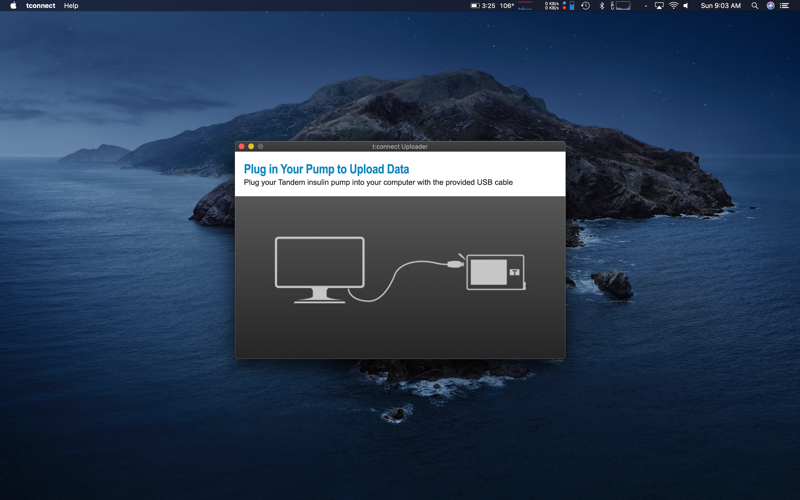This screenshot has height=500, width=800.
Task: Click the USB cable instruction text
Action: (378, 182)
